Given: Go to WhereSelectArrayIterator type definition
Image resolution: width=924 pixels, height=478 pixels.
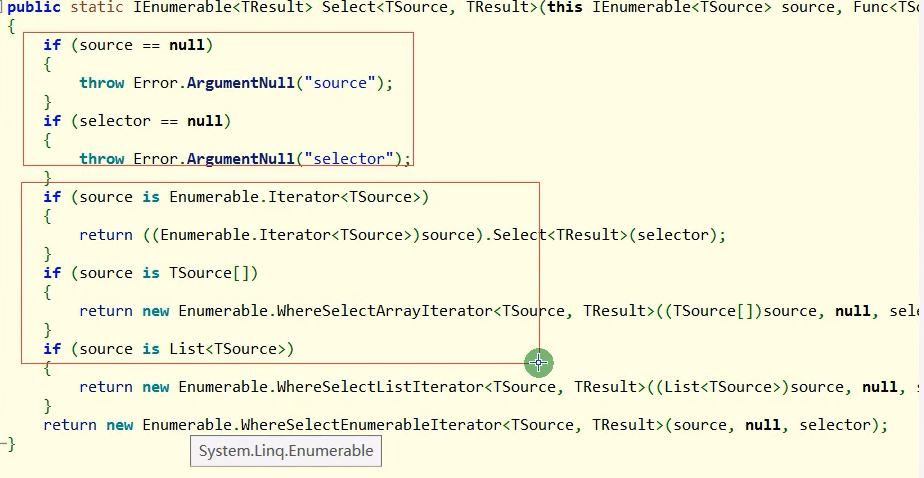Looking at the screenshot, I should click(384, 311).
